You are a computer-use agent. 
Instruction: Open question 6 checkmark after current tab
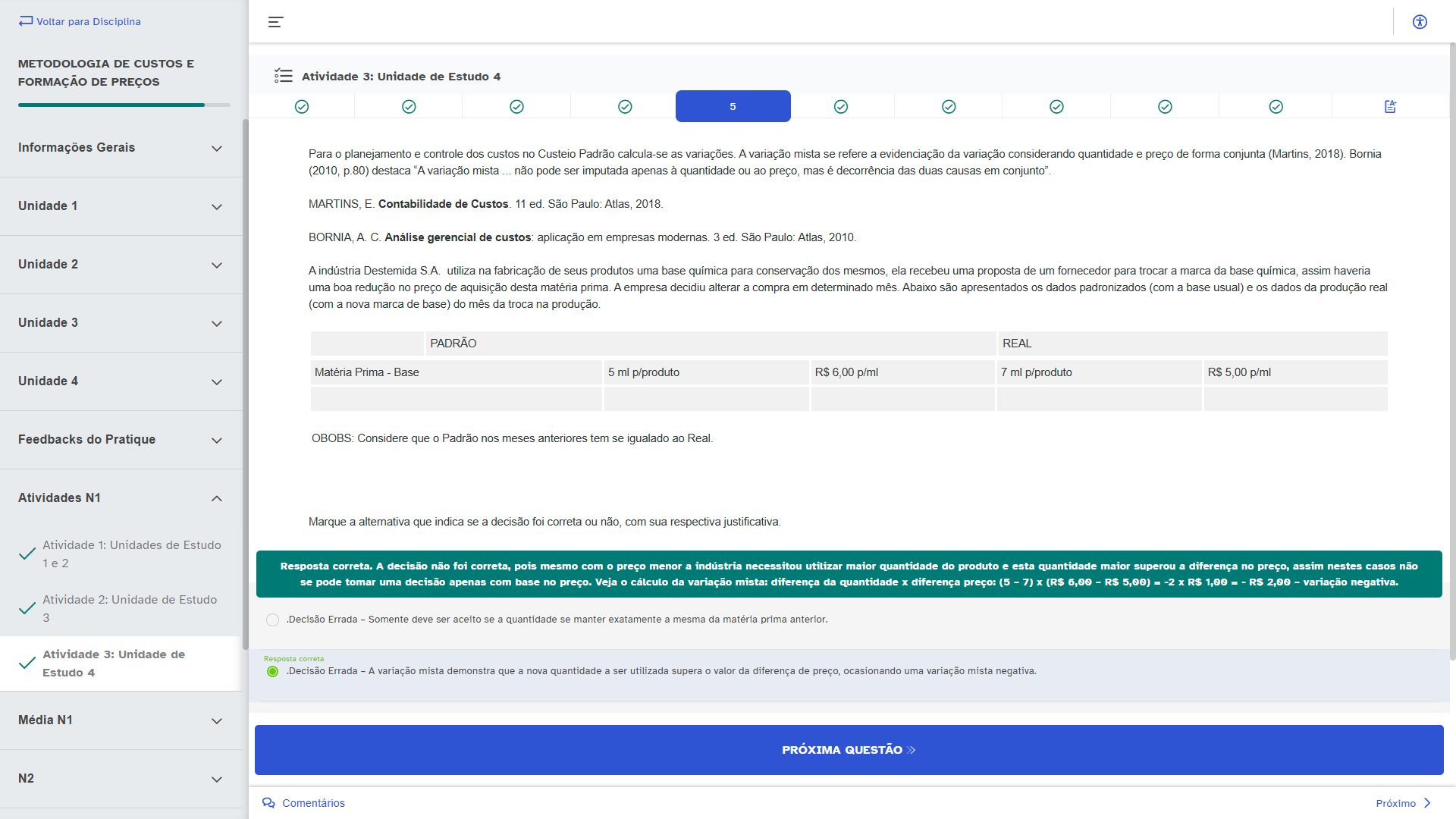pos(841,107)
